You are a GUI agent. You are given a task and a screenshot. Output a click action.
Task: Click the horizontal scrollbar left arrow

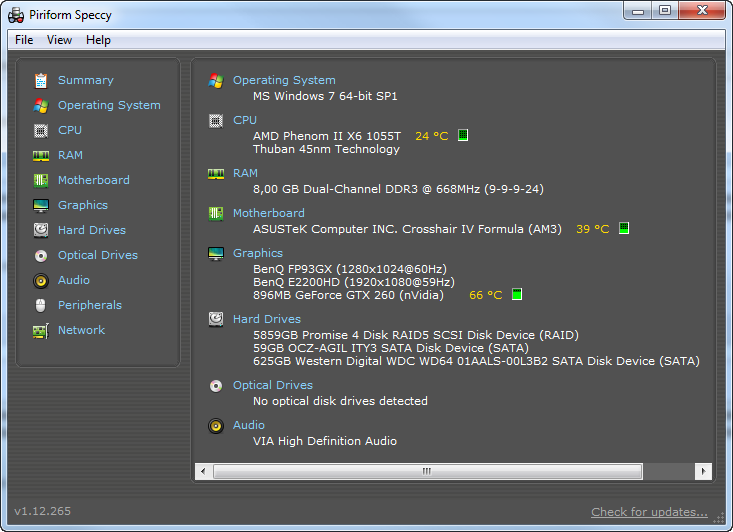click(203, 471)
